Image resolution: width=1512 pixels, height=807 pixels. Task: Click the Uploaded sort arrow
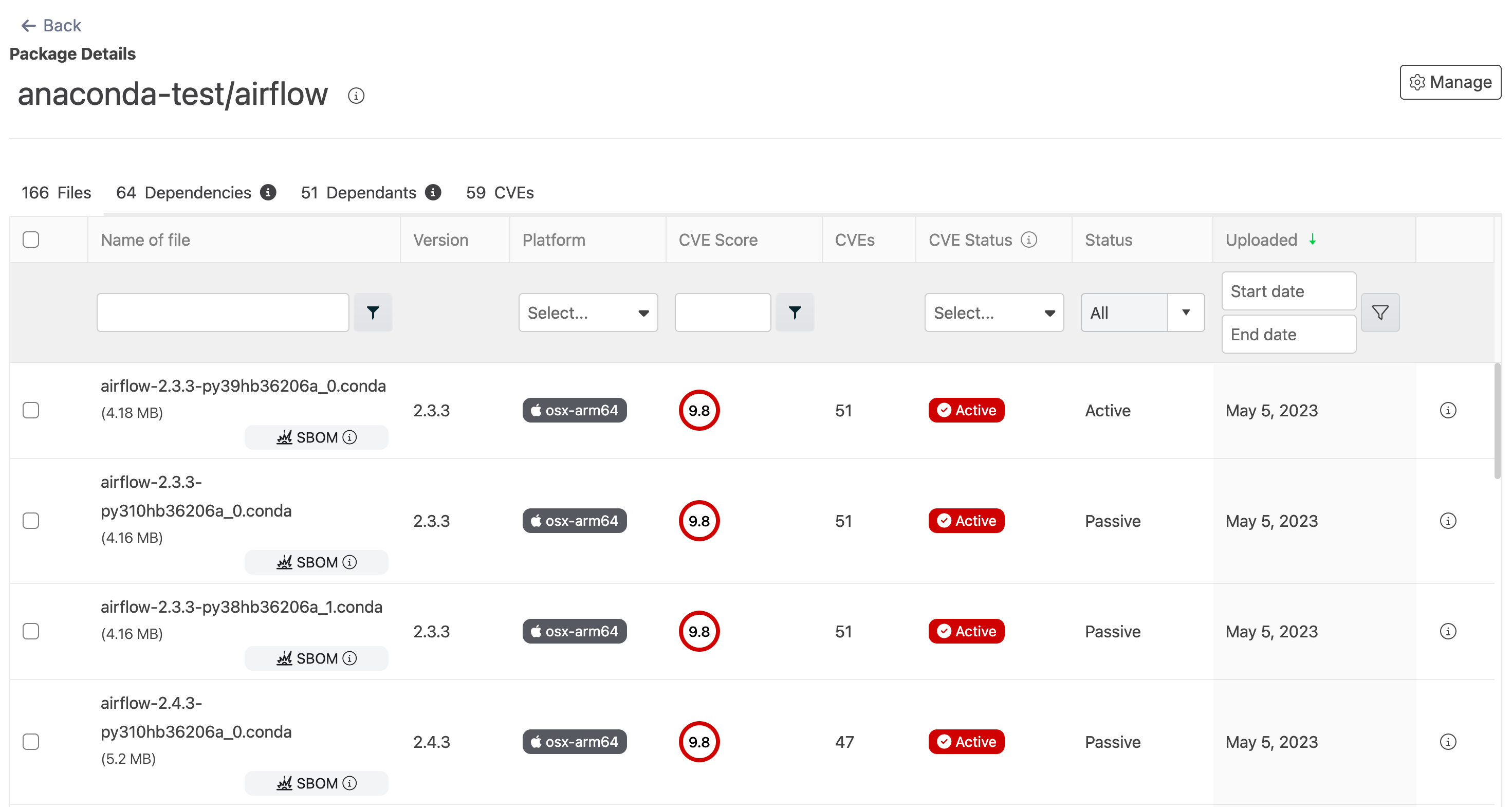coord(1313,240)
